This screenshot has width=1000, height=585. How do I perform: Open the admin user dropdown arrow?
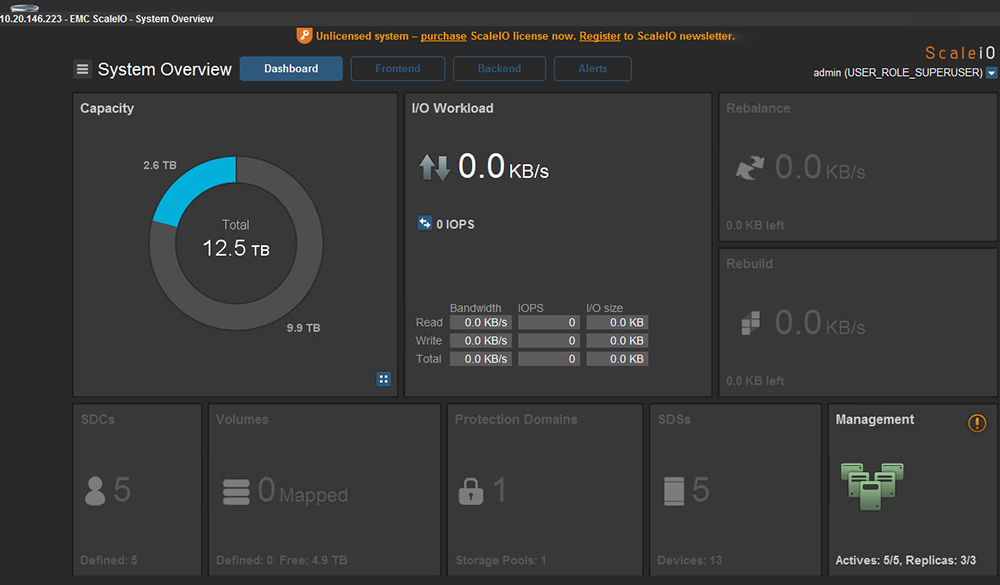point(992,73)
